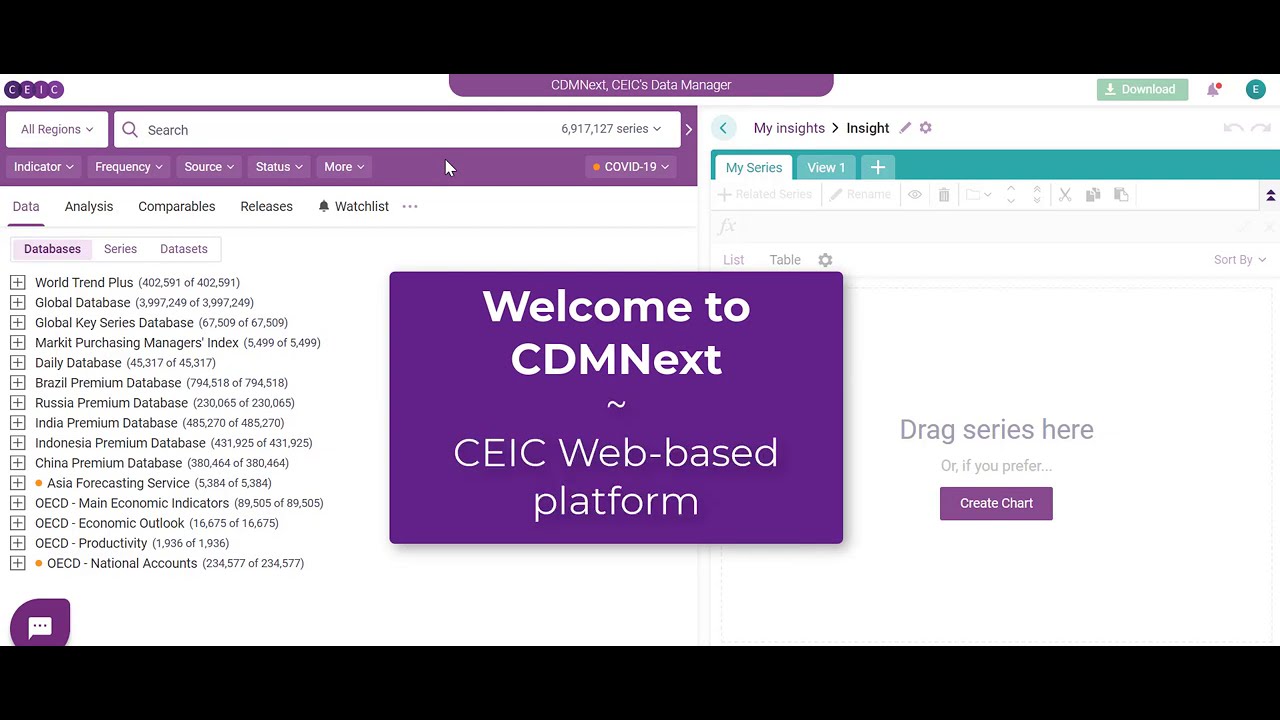Click the delete trash icon in toolbar
The width and height of the screenshot is (1280, 720).
(944, 195)
